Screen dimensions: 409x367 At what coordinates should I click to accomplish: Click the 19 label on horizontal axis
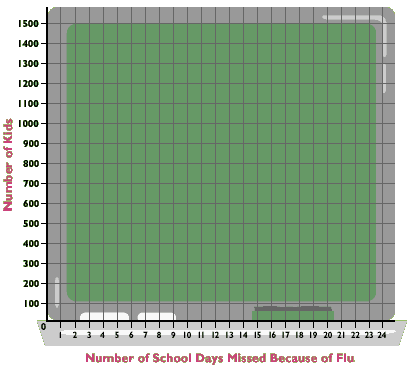pos(313,335)
